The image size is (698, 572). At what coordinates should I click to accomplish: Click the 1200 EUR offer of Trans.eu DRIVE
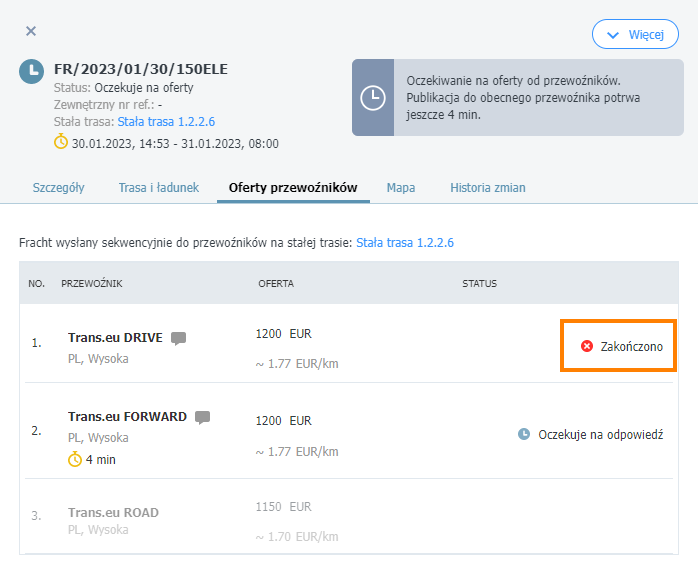[284, 333]
